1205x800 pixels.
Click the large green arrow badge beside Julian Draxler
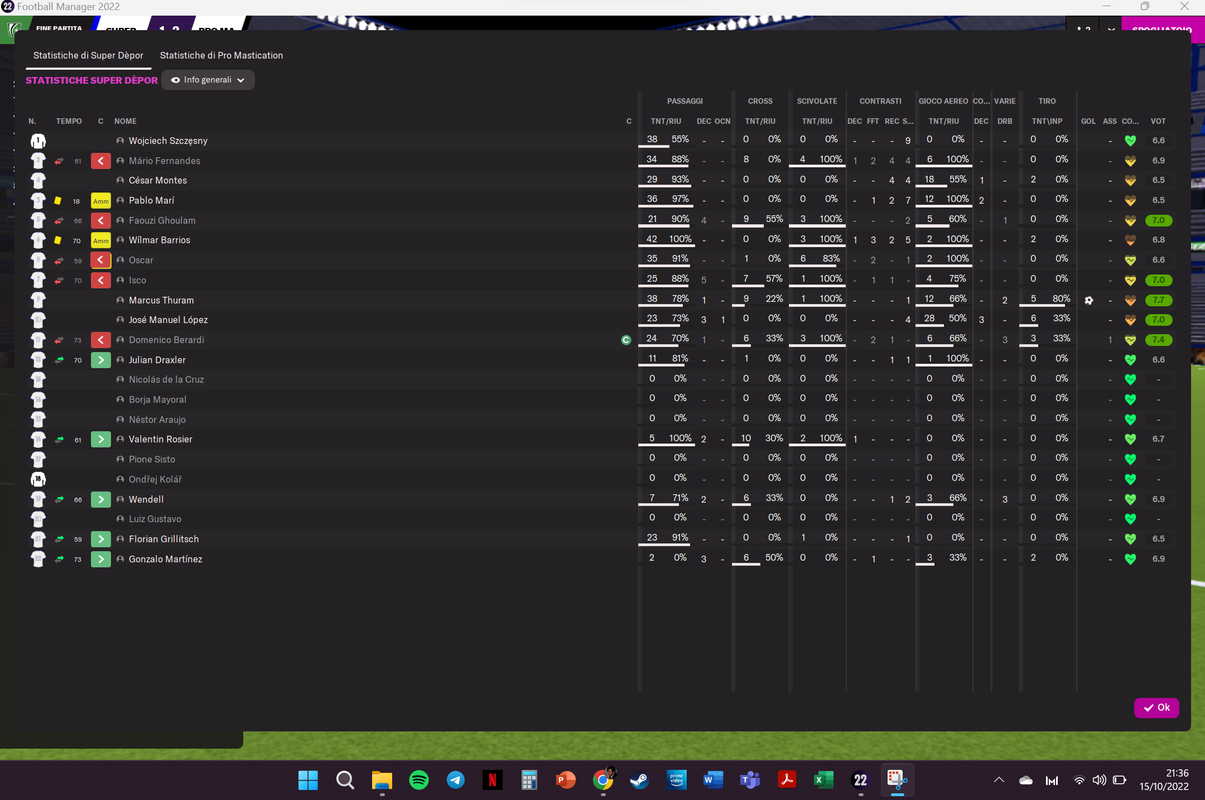(x=100, y=360)
